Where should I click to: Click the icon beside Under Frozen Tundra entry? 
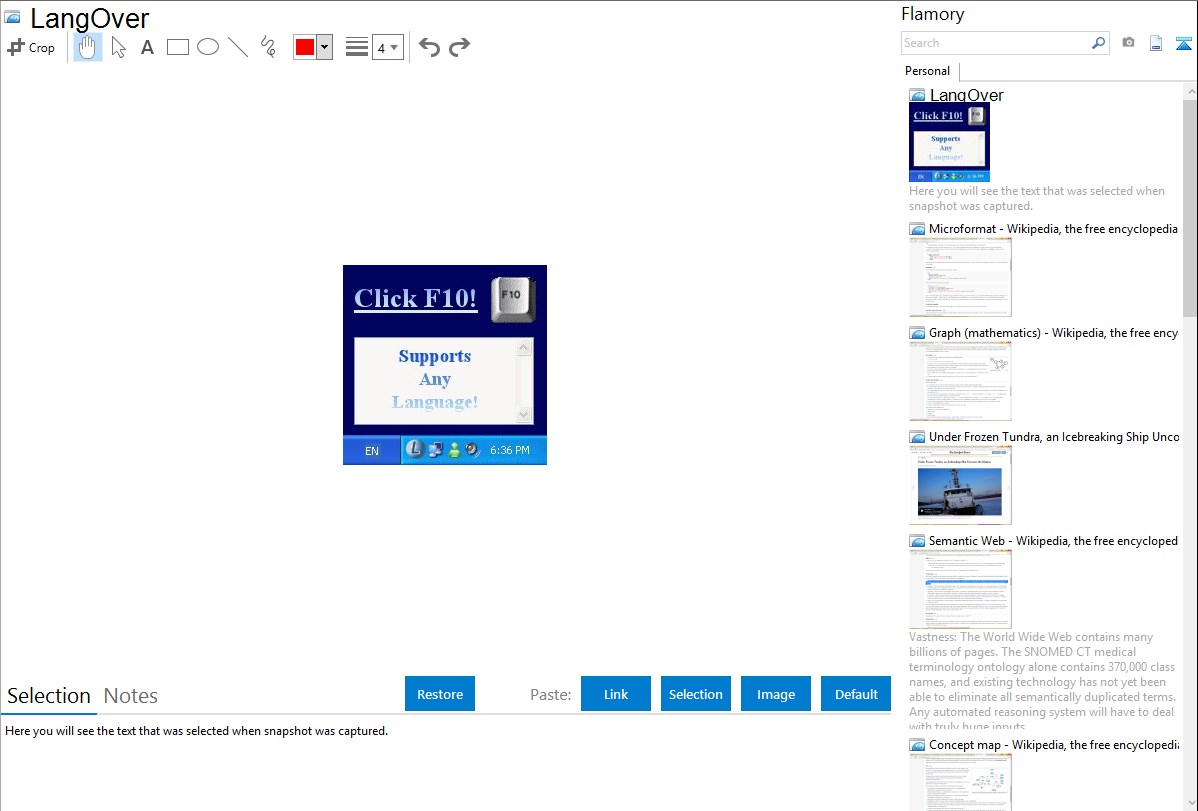click(917, 436)
